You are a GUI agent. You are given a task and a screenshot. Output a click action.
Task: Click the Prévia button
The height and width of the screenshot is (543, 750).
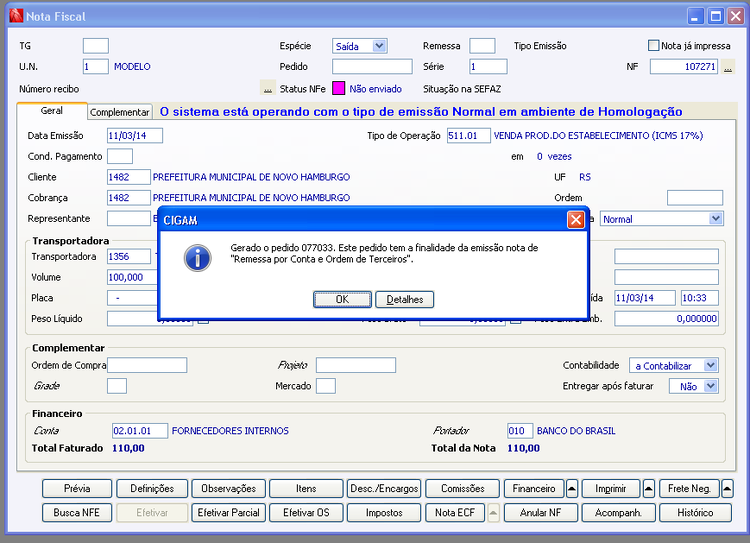coord(77,488)
